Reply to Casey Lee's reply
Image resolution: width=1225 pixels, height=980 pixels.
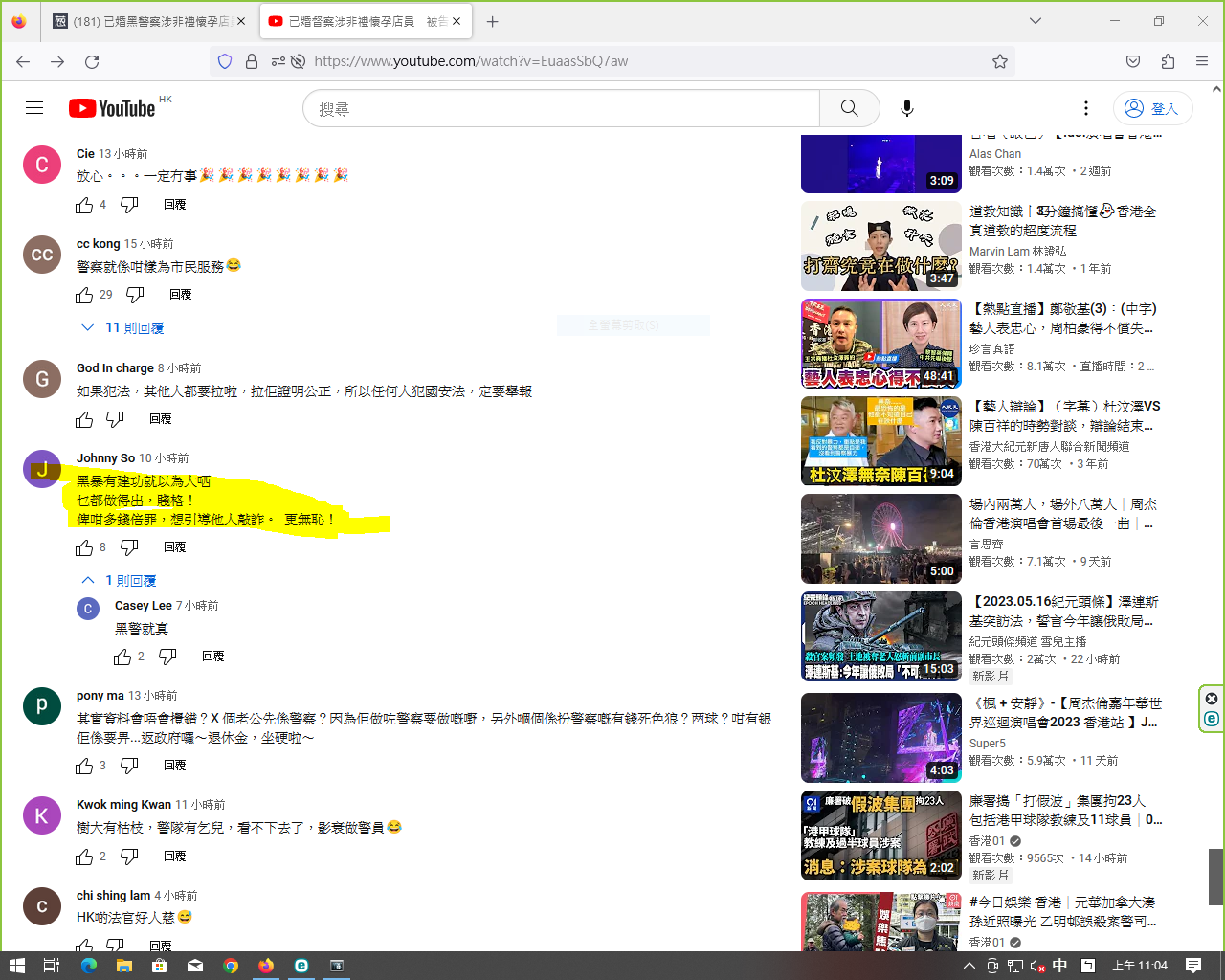click(213, 657)
